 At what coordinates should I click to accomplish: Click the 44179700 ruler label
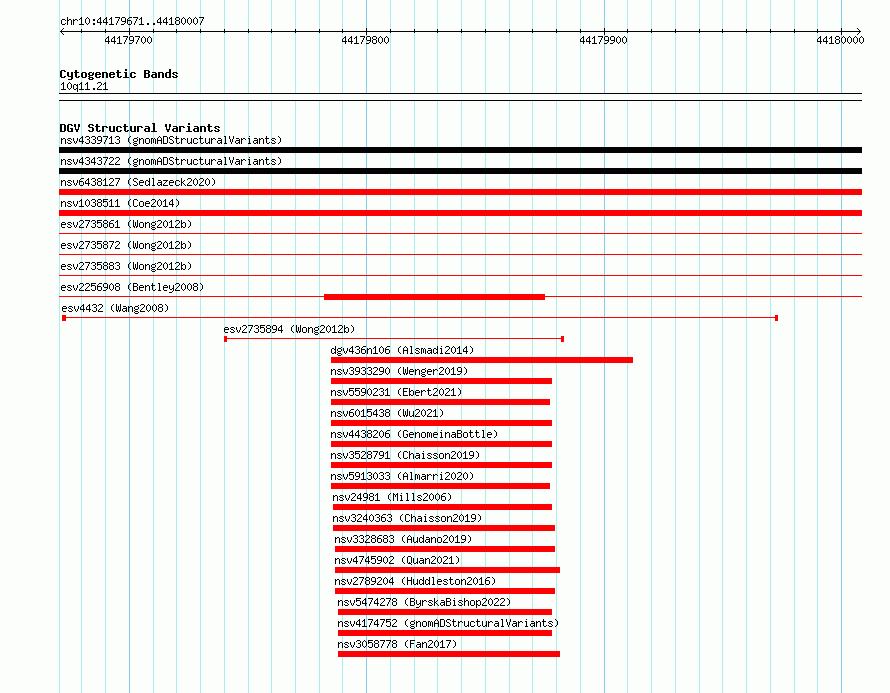(x=128, y=40)
